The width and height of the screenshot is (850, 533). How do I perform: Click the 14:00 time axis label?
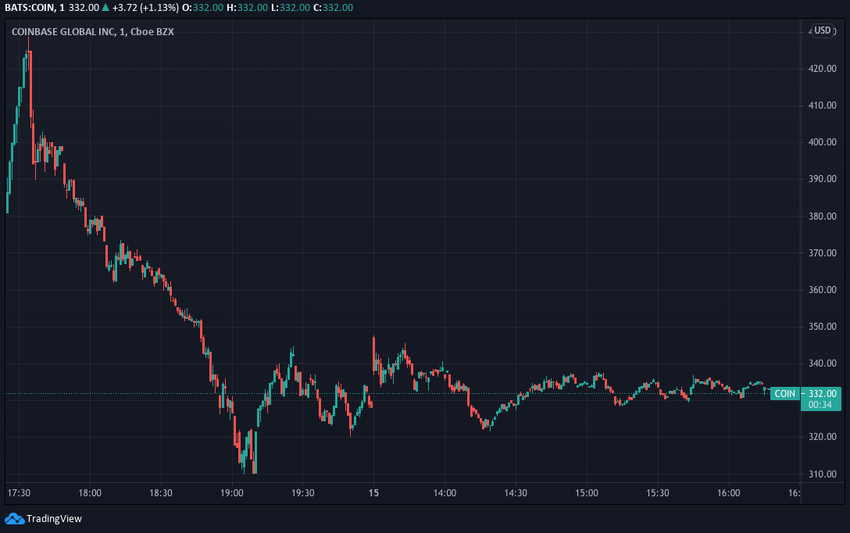pos(445,493)
